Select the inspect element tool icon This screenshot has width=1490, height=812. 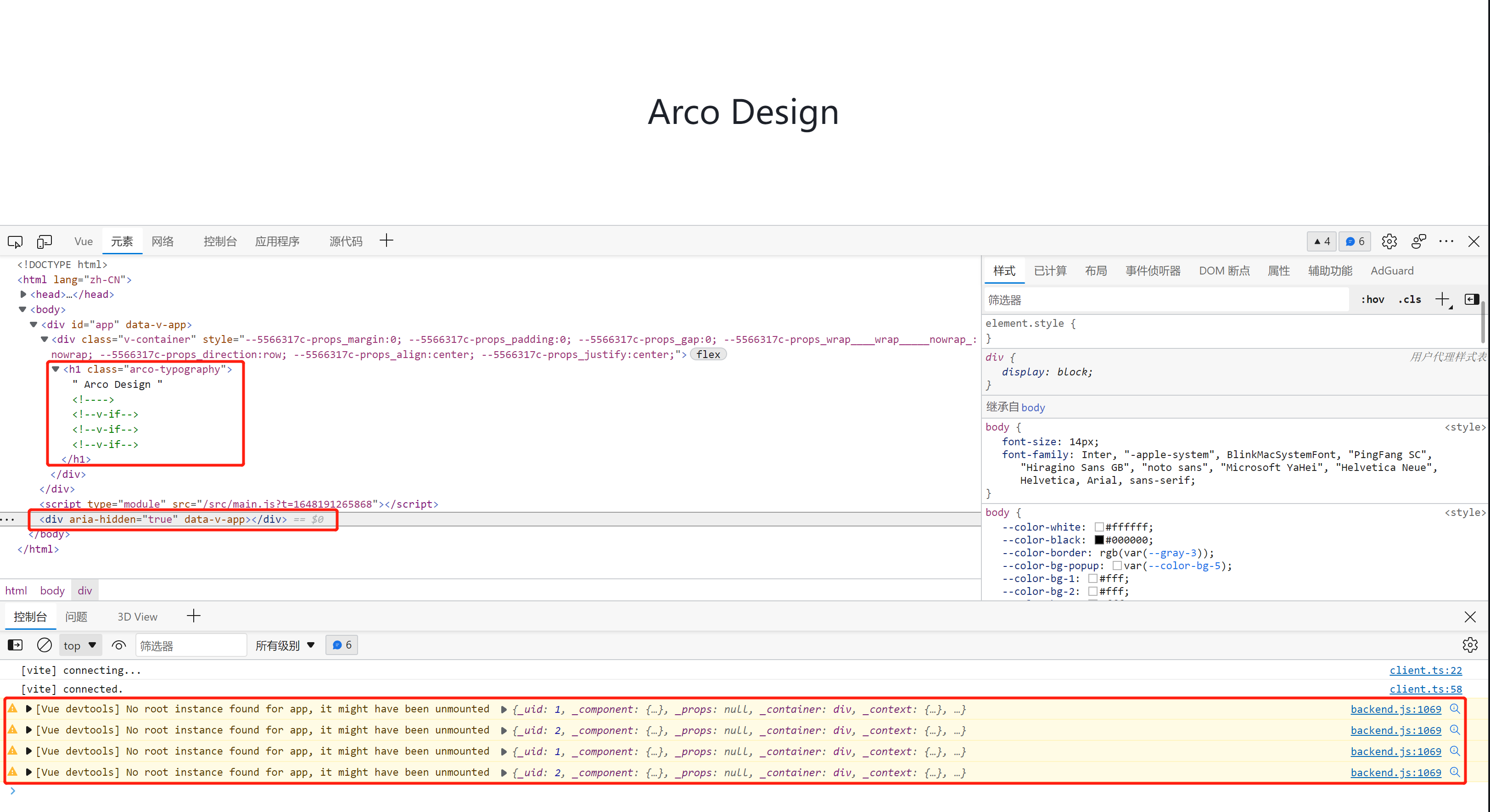click(15, 241)
